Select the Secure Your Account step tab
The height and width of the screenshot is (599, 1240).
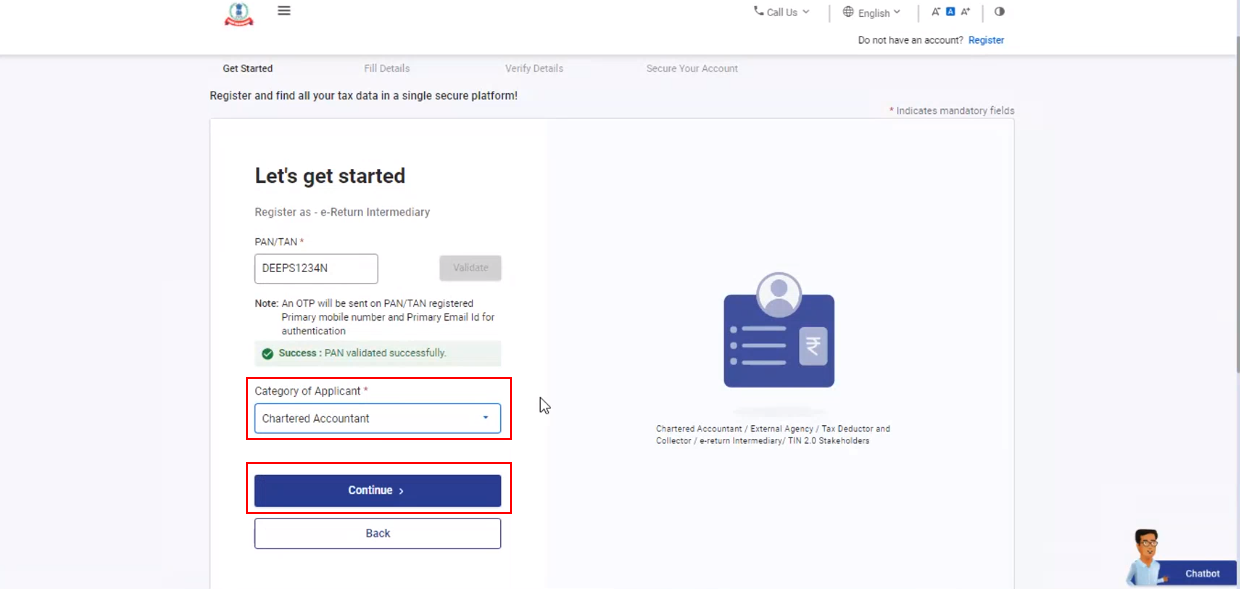point(692,69)
